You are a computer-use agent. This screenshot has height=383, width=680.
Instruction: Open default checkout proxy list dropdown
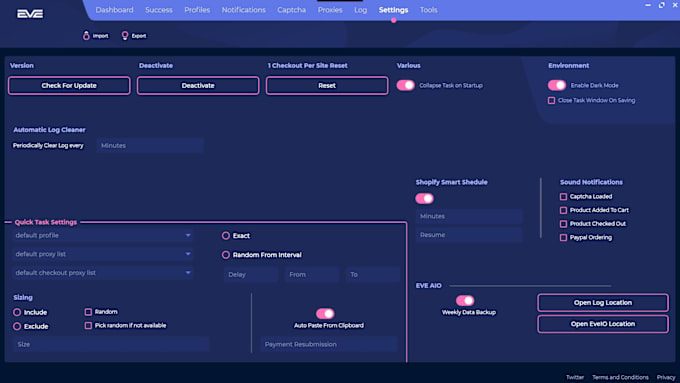click(103, 273)
